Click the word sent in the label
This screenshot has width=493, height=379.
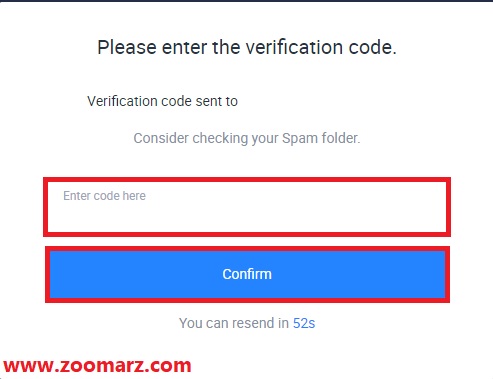(208, 101)
